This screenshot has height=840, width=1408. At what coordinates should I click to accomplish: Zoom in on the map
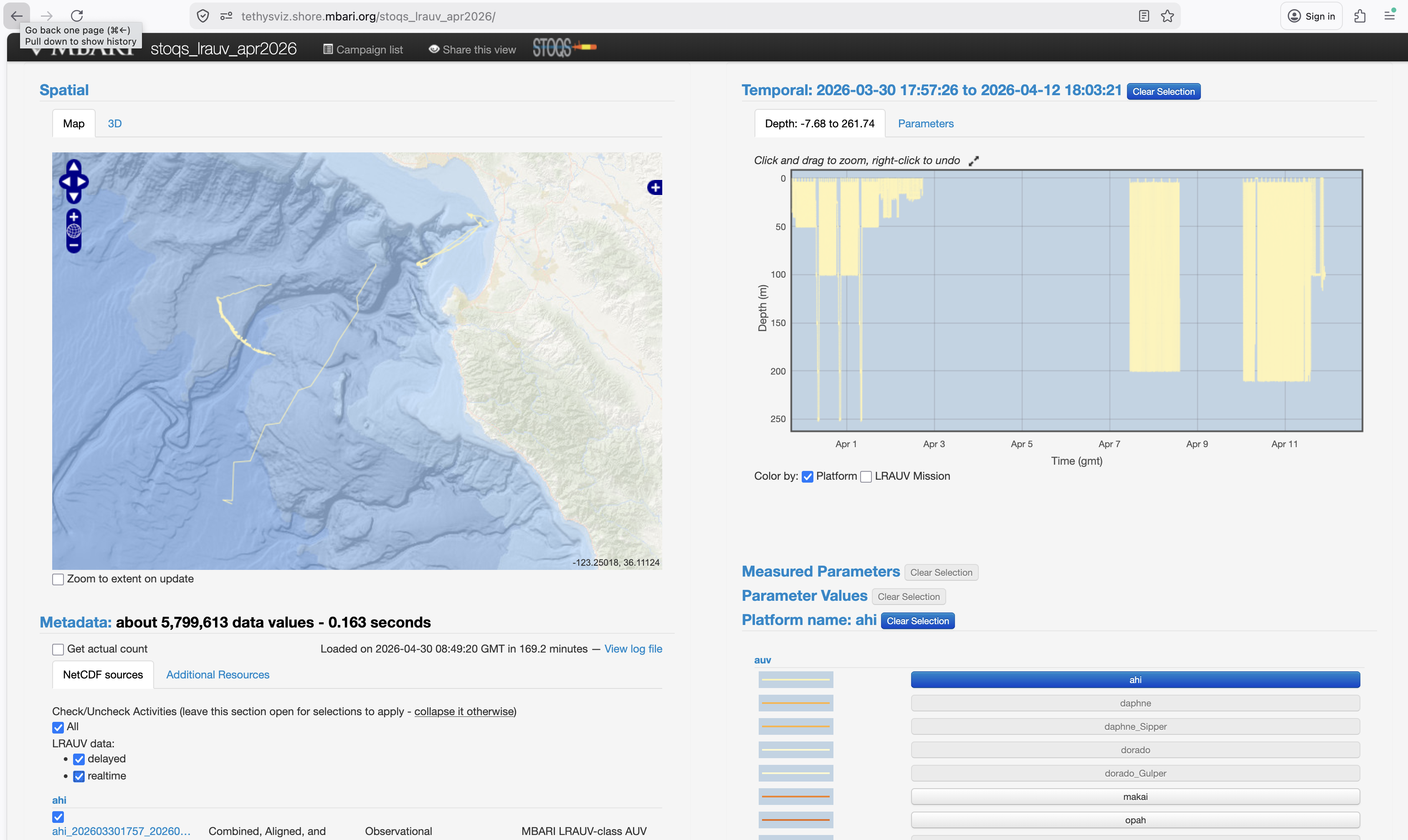[x=73, y=217]
